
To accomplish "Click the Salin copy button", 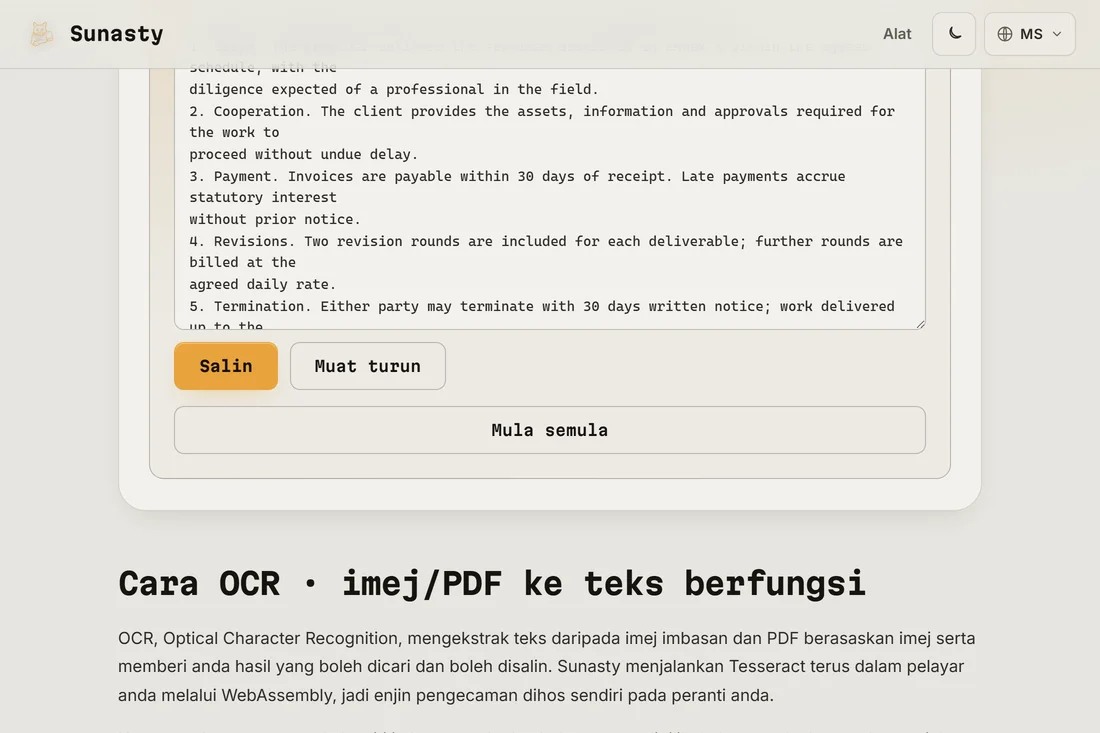I will (x=226, y=366).
